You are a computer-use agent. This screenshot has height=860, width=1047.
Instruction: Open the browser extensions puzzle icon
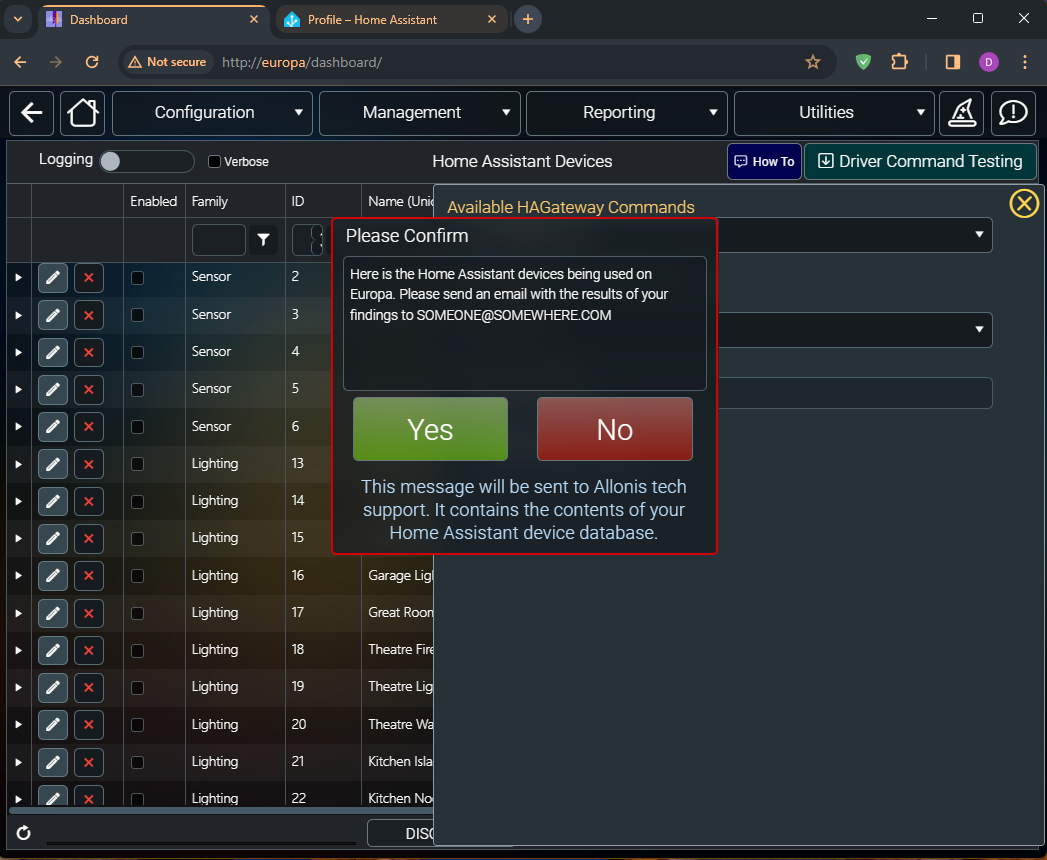click(899, 62)
